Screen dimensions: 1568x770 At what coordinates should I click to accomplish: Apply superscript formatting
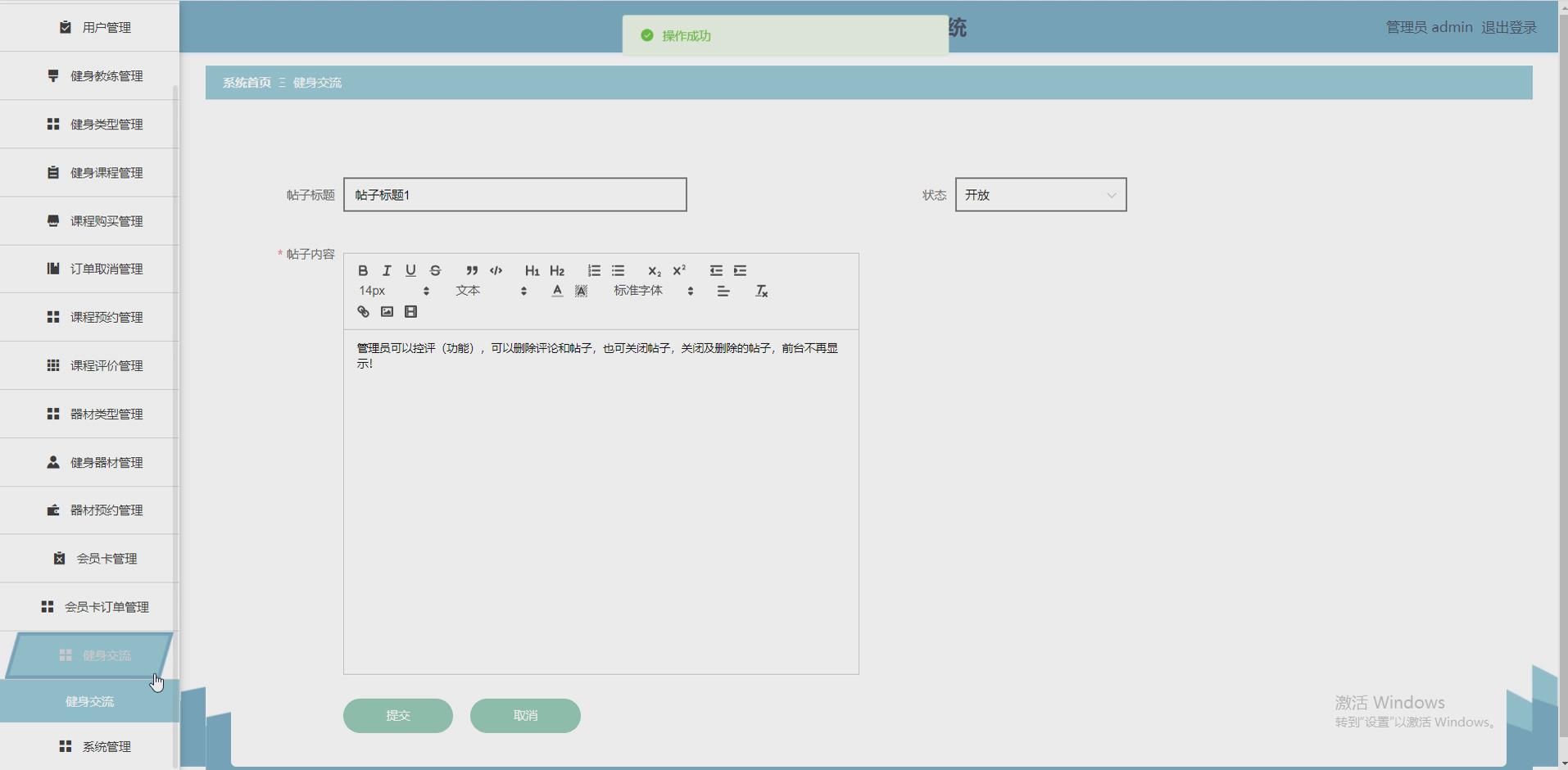tap(678, 270)
